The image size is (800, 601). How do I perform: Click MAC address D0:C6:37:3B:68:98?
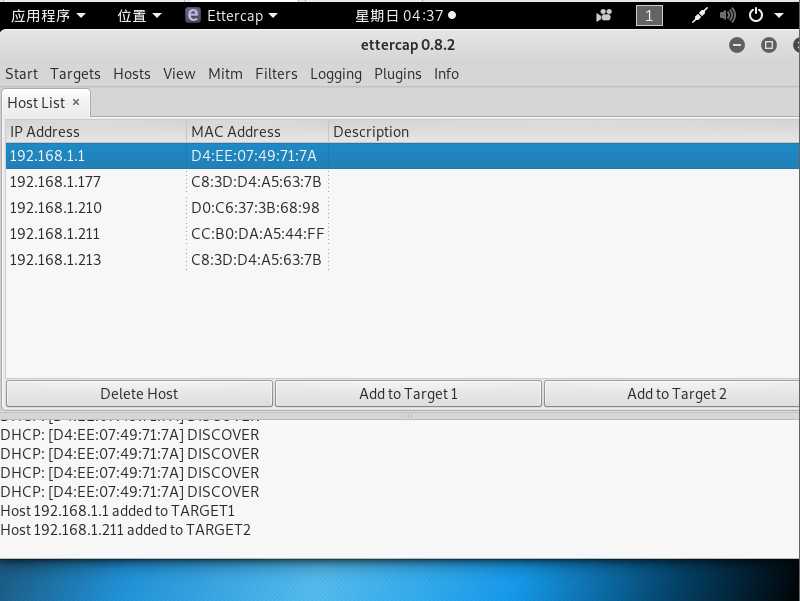[255, 208]
